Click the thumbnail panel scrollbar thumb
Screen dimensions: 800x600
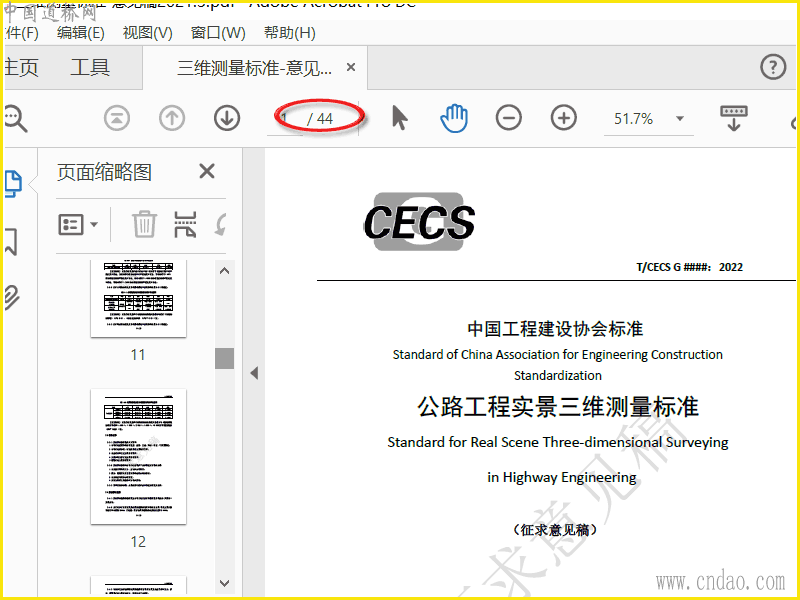[x=224, y=358]
